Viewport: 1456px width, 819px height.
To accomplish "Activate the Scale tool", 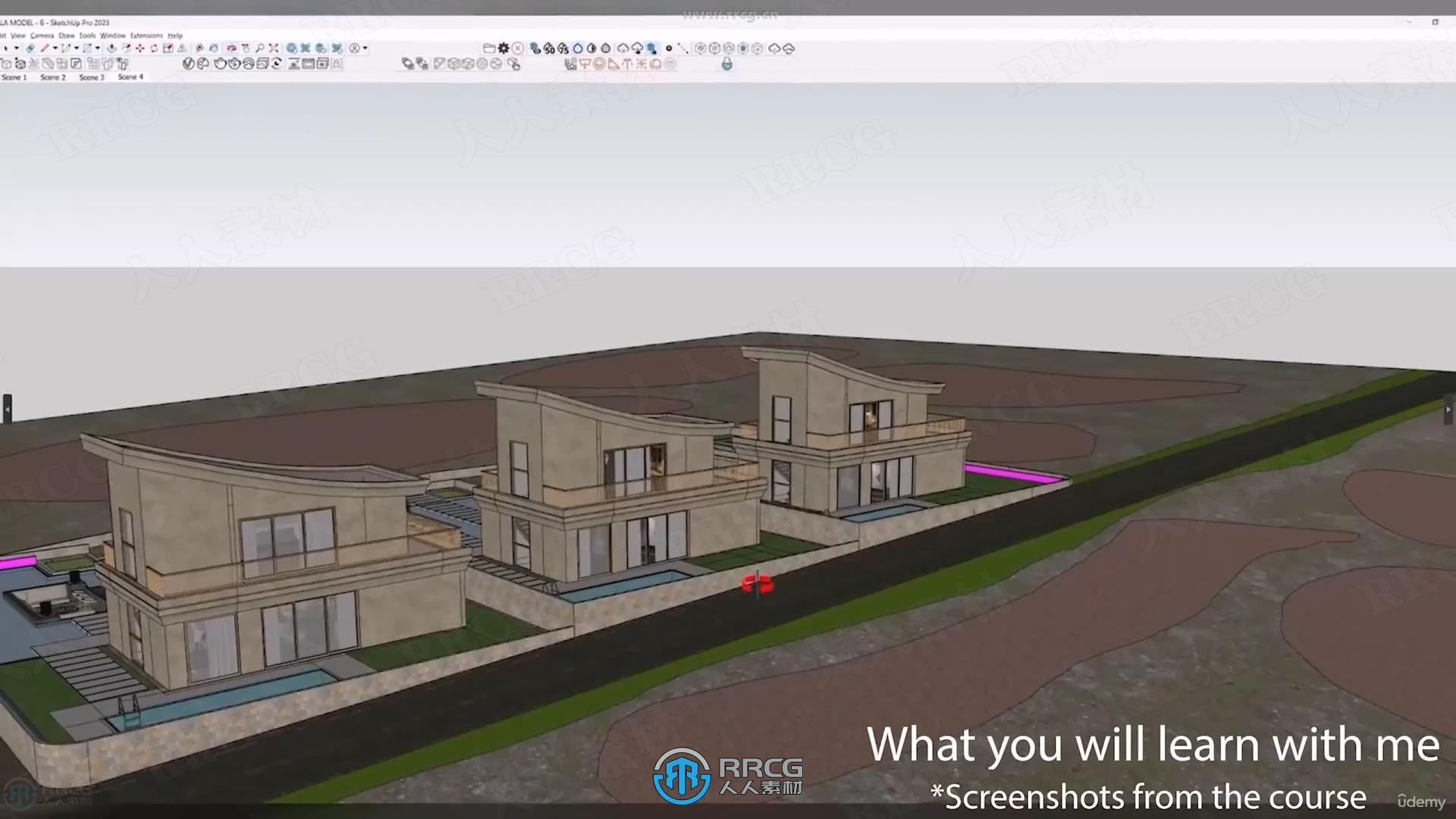I will 168,48.
